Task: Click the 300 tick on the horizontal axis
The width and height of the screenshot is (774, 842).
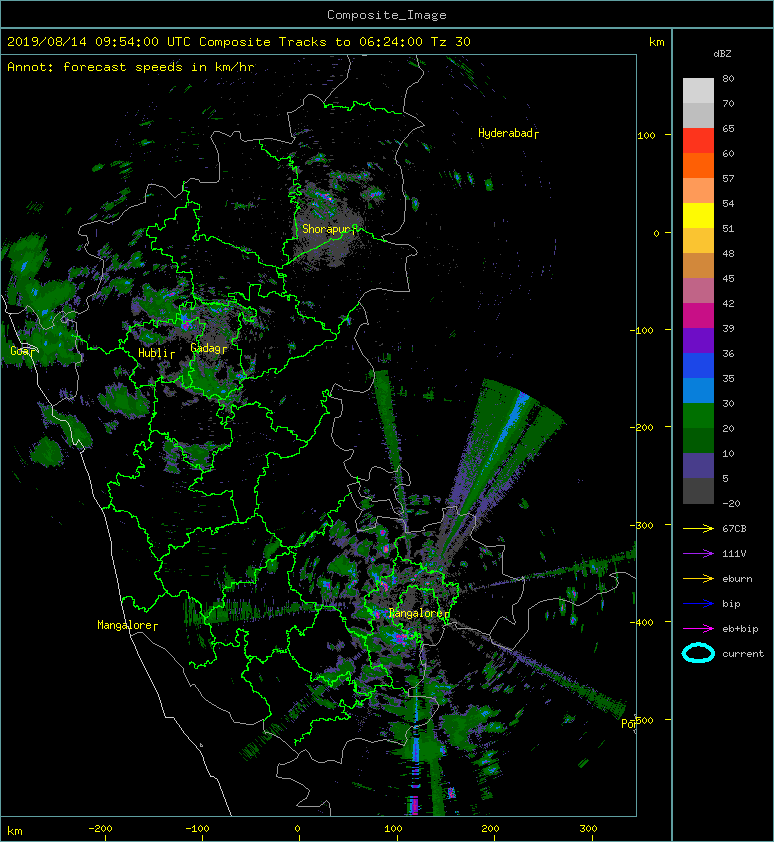Action: pyautogui.click(x=588, y=829)
